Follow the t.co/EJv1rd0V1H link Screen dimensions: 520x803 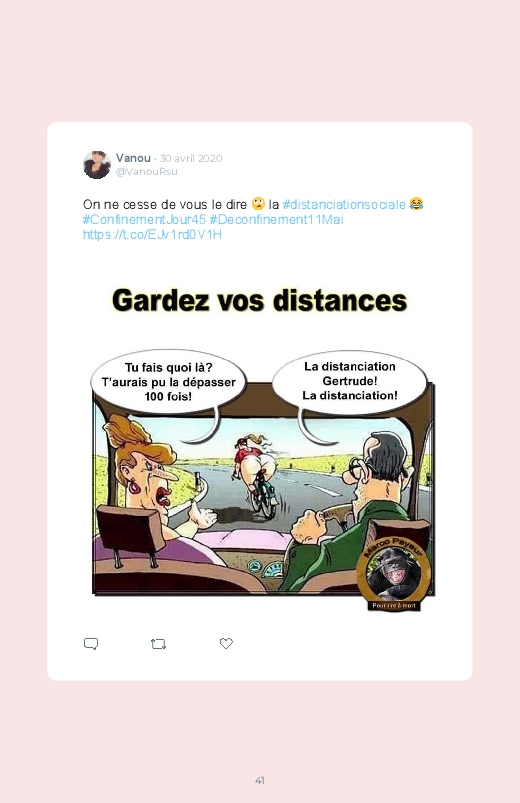152,235
